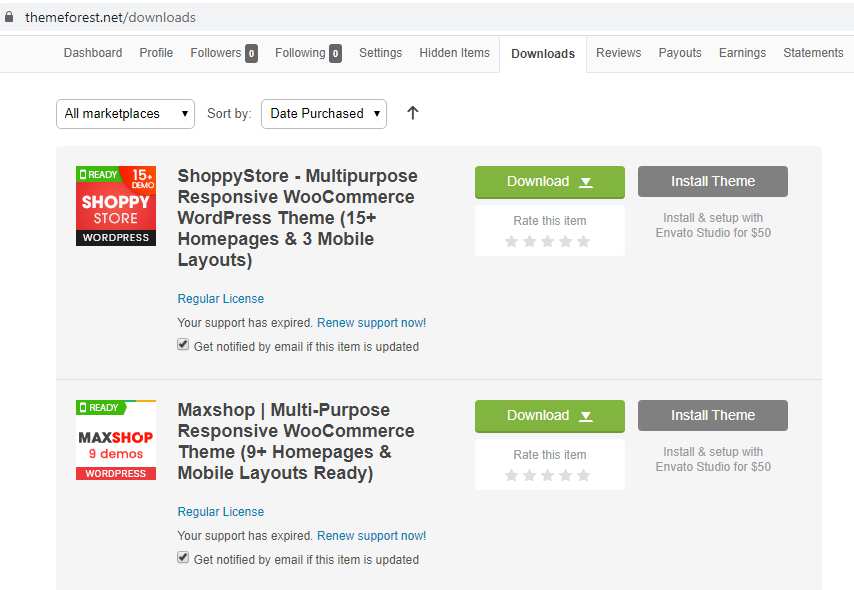The image size is (854, 590).
Task: Rate ShoppyStore two stars
Action: tap(529, 241)
